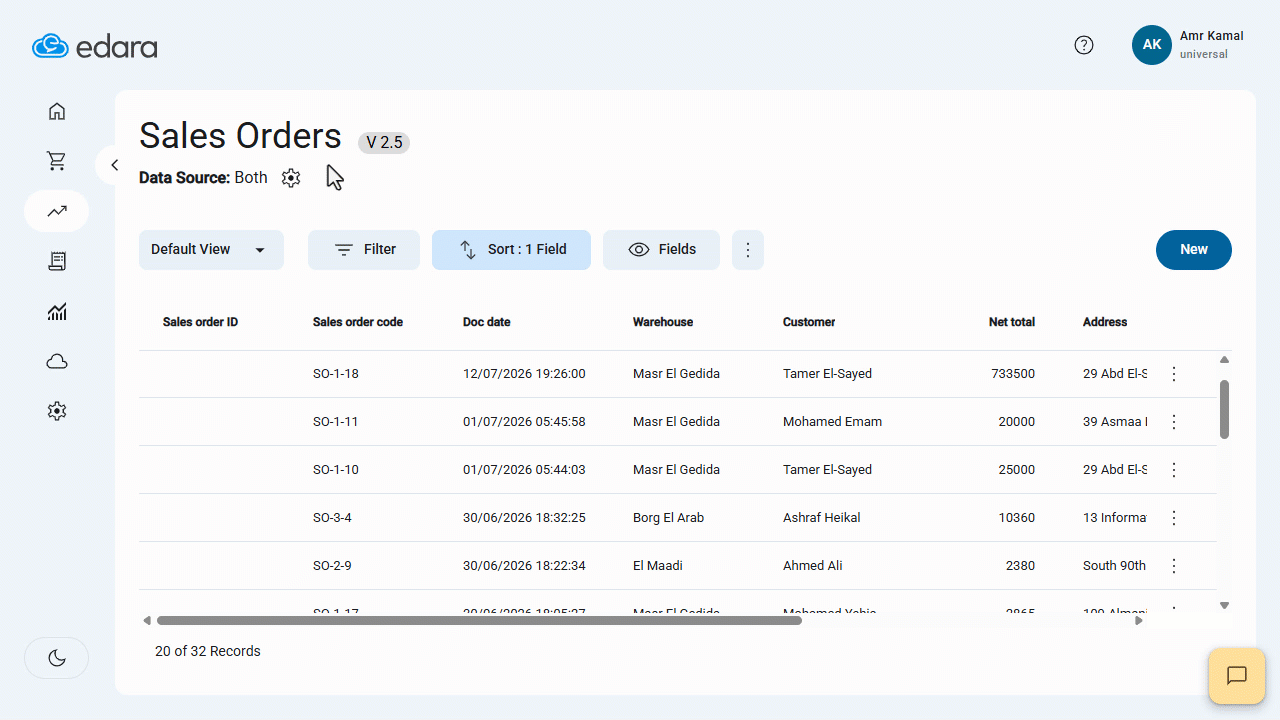The width and height of the screenshot is (1280, 720).
Task: Open the bar chart reports sidebar icon
Action: coord(57,311)
